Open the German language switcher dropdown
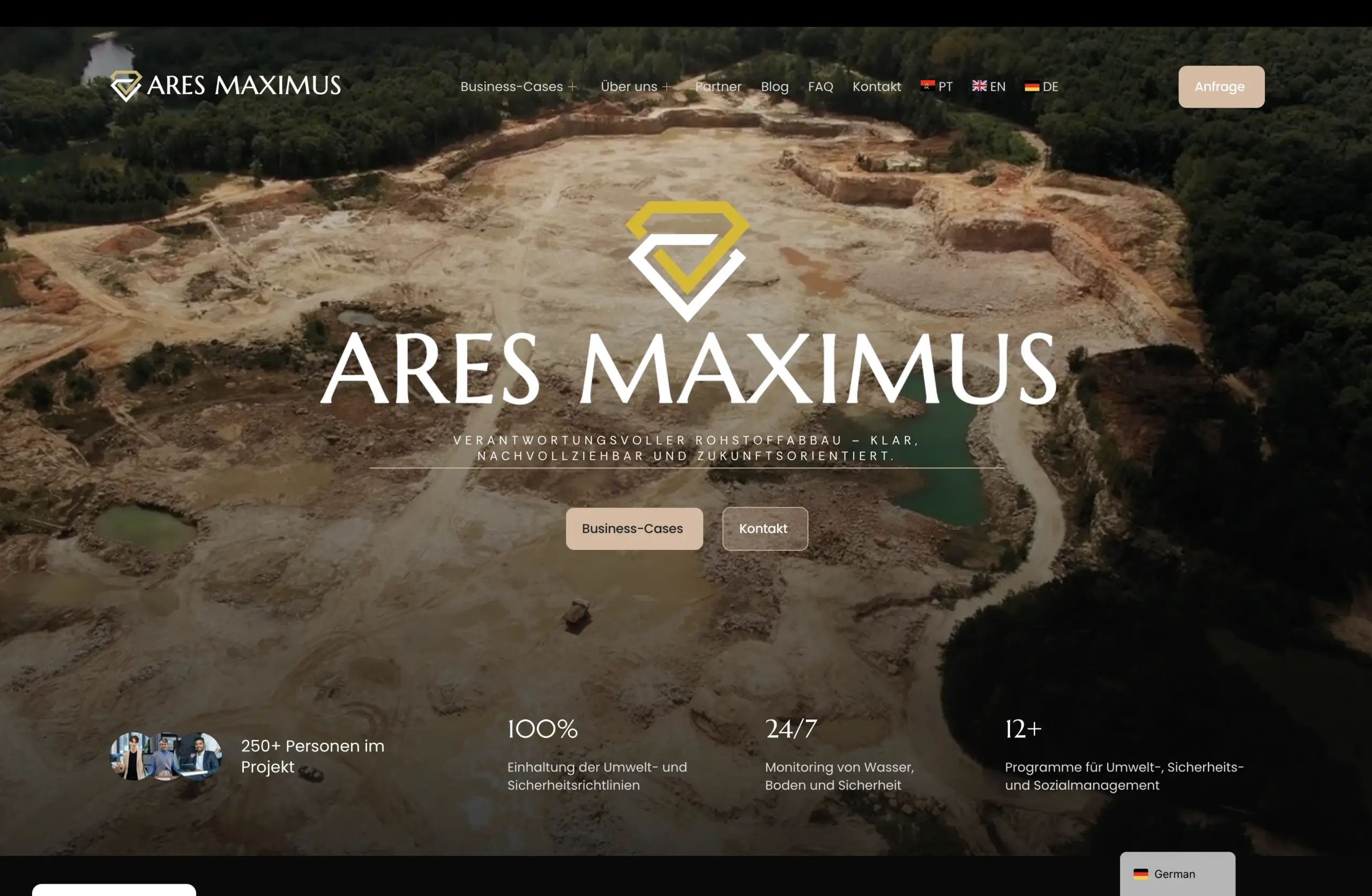 (x=1176, y=873)
